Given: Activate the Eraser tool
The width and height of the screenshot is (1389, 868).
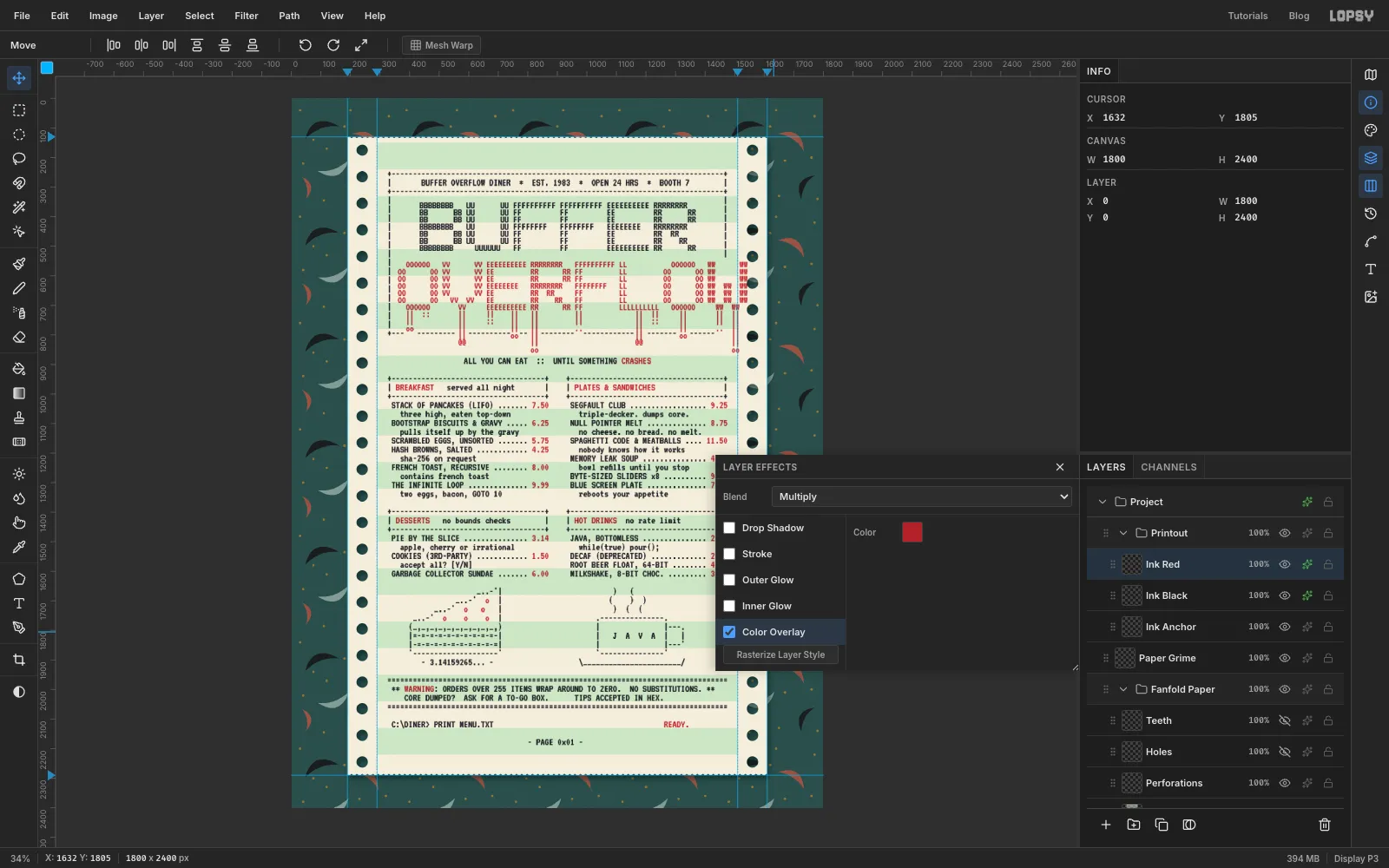Looking at the screenshot, I should click(19, 338).
